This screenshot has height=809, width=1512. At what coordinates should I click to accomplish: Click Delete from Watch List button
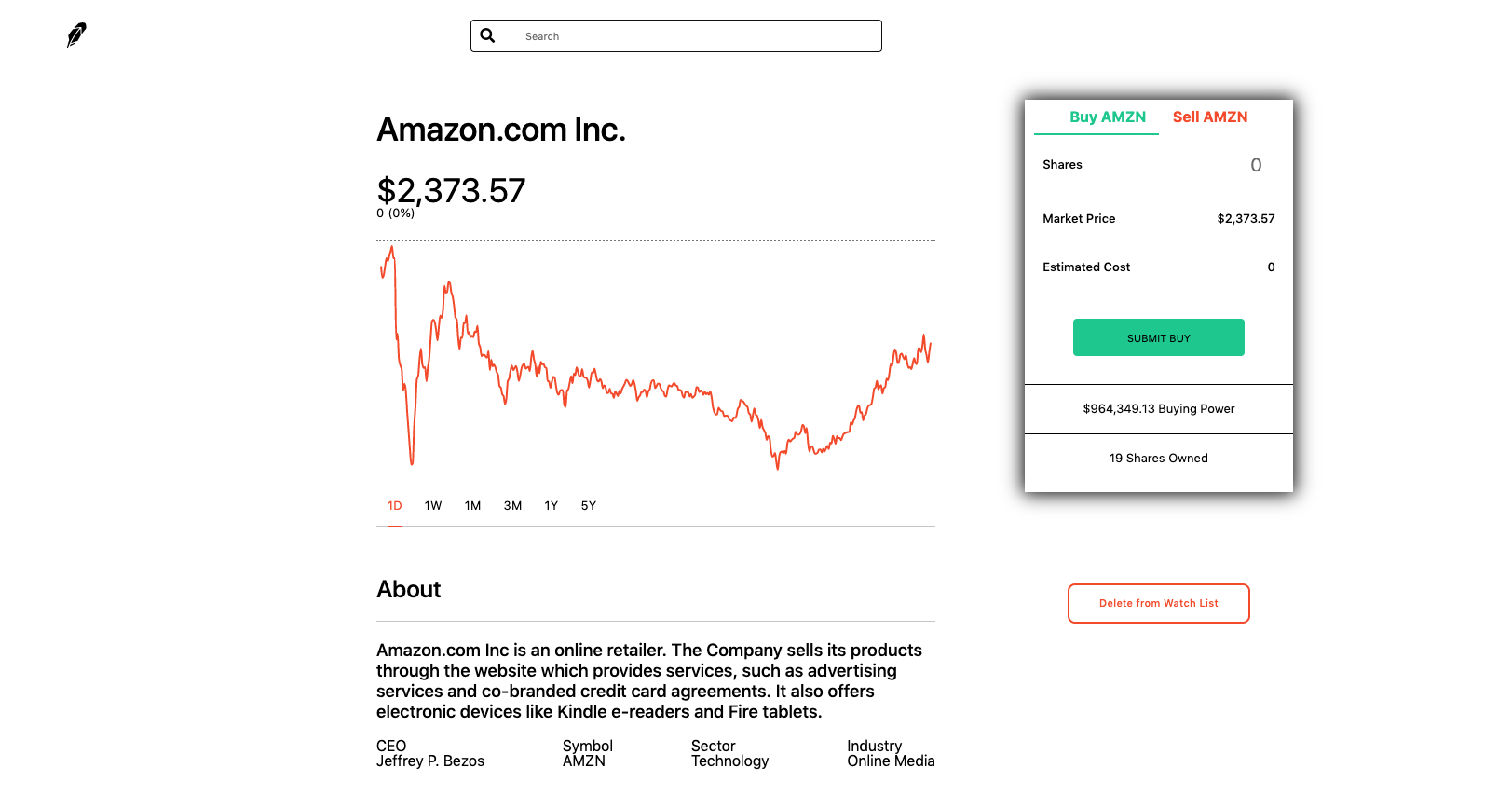coord(1158,603)
